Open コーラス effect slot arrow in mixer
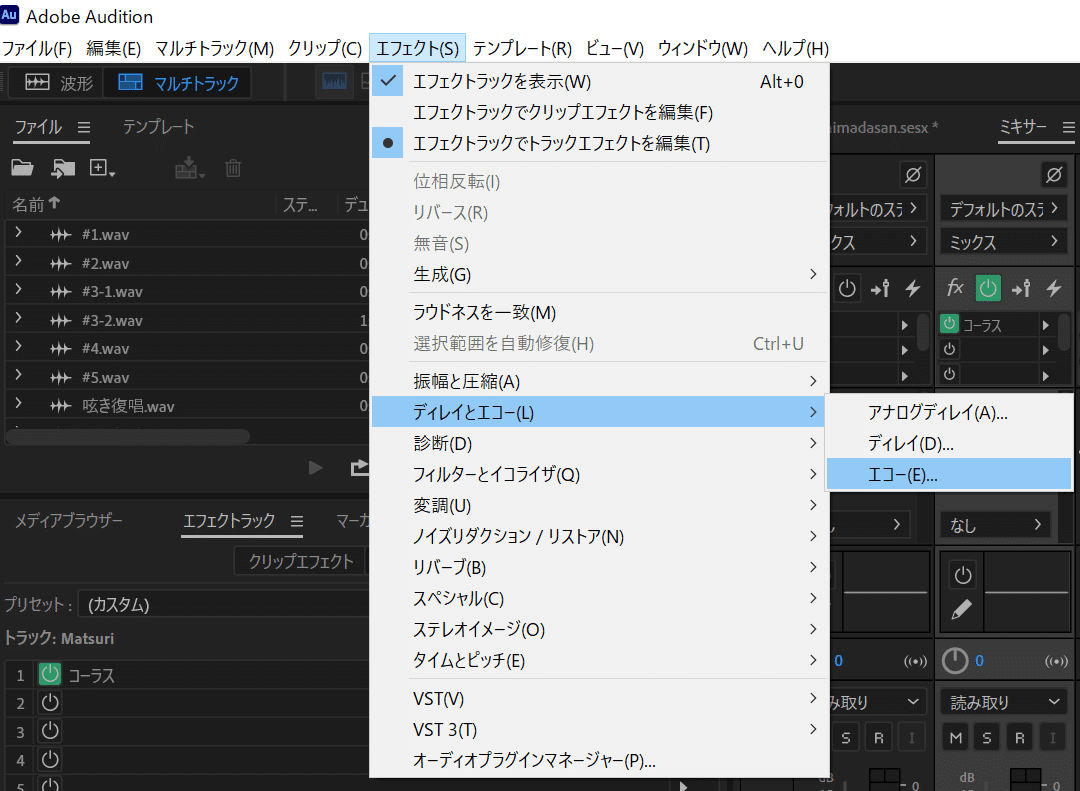The width and height of the screenshot is (1080, 791). coord(1046,325)
